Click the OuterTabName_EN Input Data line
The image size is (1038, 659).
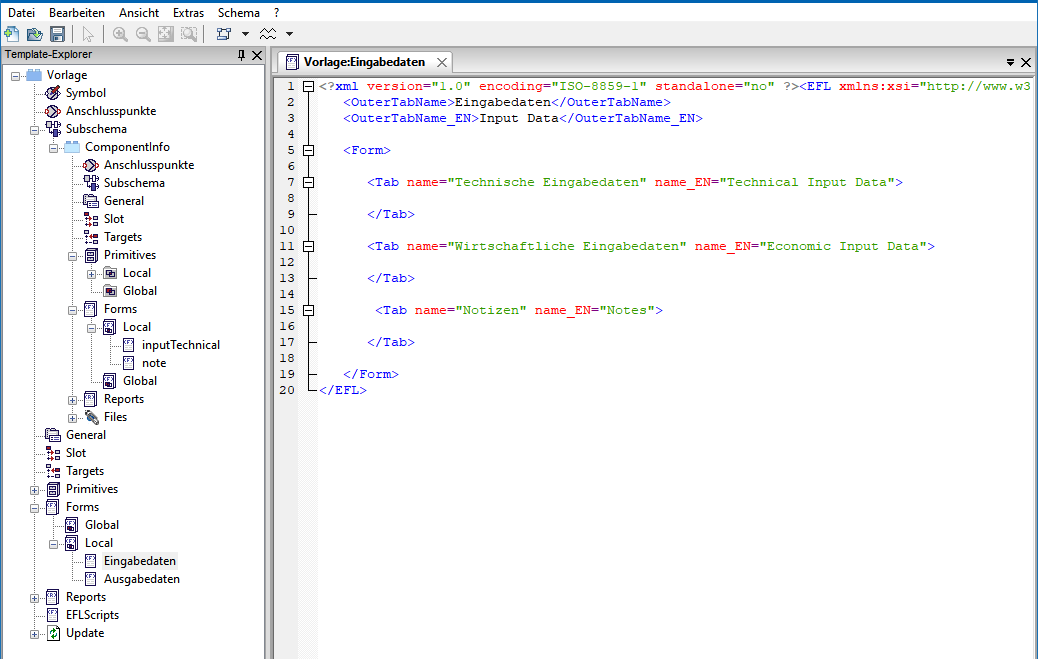[523, 119]
